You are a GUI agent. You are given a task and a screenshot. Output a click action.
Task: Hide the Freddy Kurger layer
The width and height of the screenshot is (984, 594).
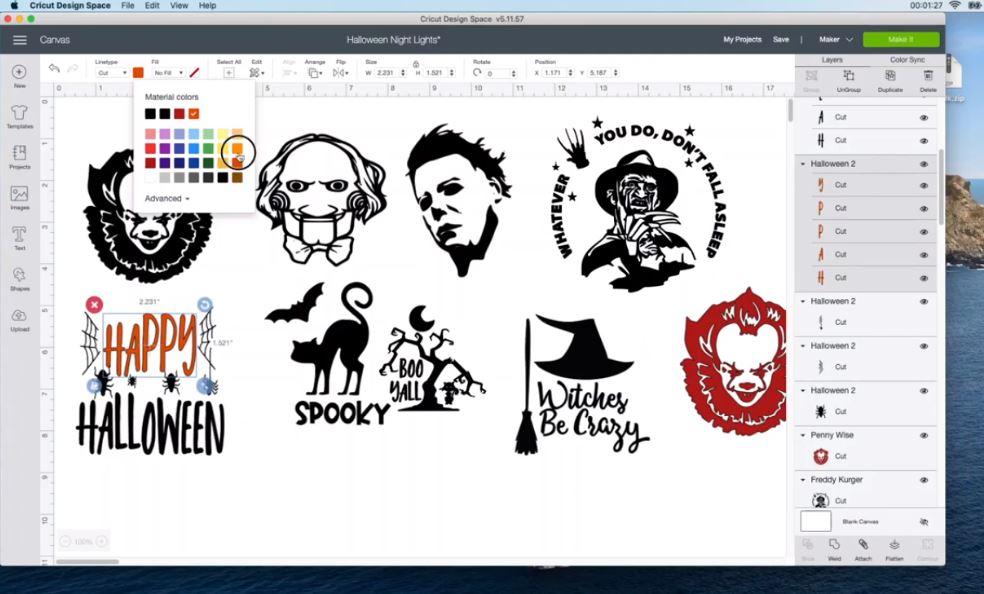(x=924, y=480)
